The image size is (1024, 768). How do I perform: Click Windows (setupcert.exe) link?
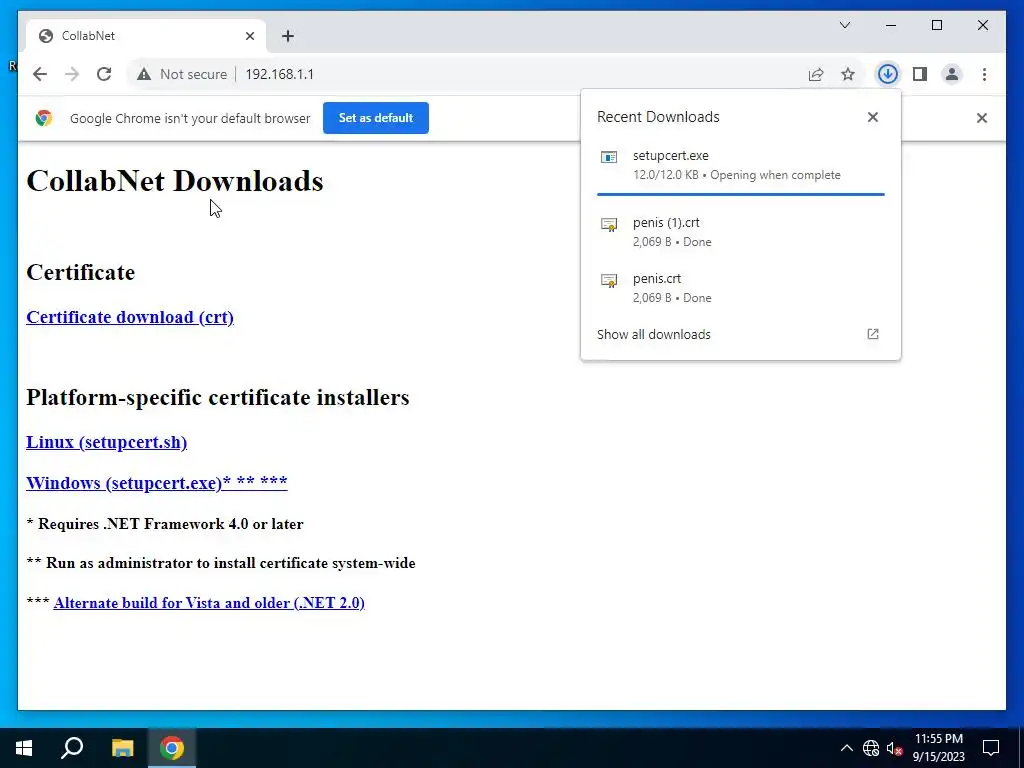[157, 483]
